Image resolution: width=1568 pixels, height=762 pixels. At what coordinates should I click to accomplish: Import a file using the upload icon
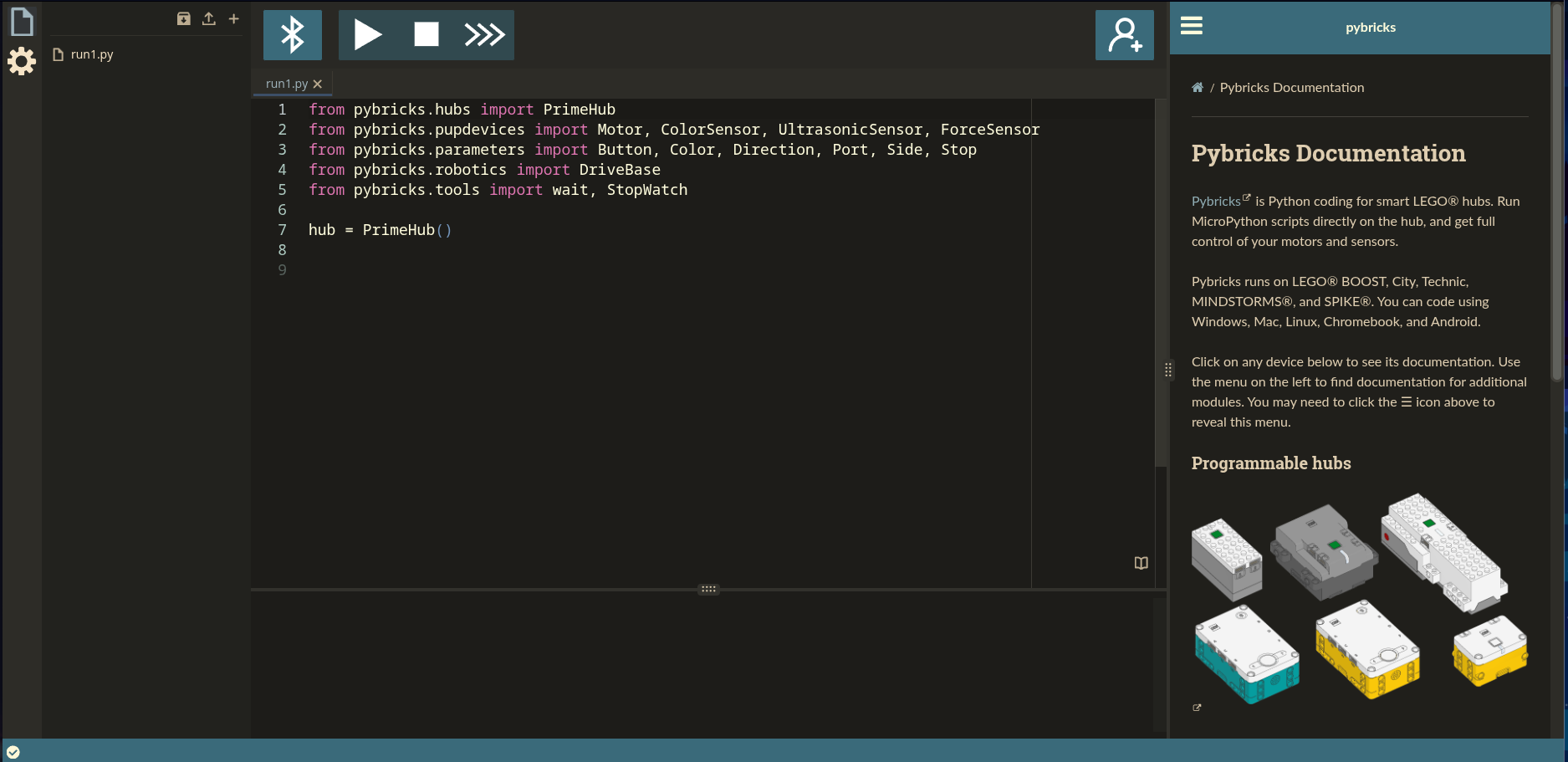click(208, 18)
